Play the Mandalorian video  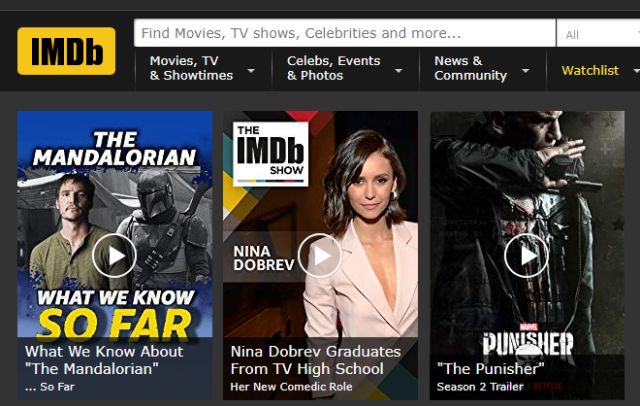click(114, 256)
